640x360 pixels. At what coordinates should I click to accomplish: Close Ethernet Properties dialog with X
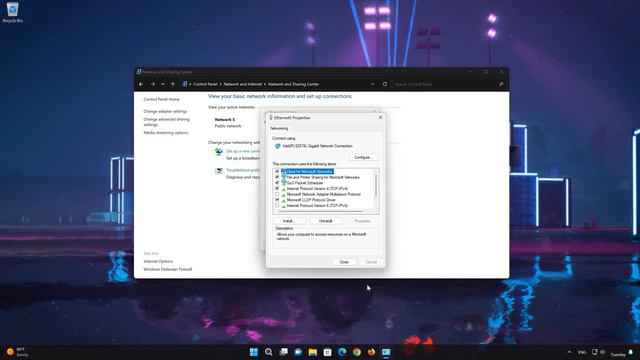click(x=380, y=117)
